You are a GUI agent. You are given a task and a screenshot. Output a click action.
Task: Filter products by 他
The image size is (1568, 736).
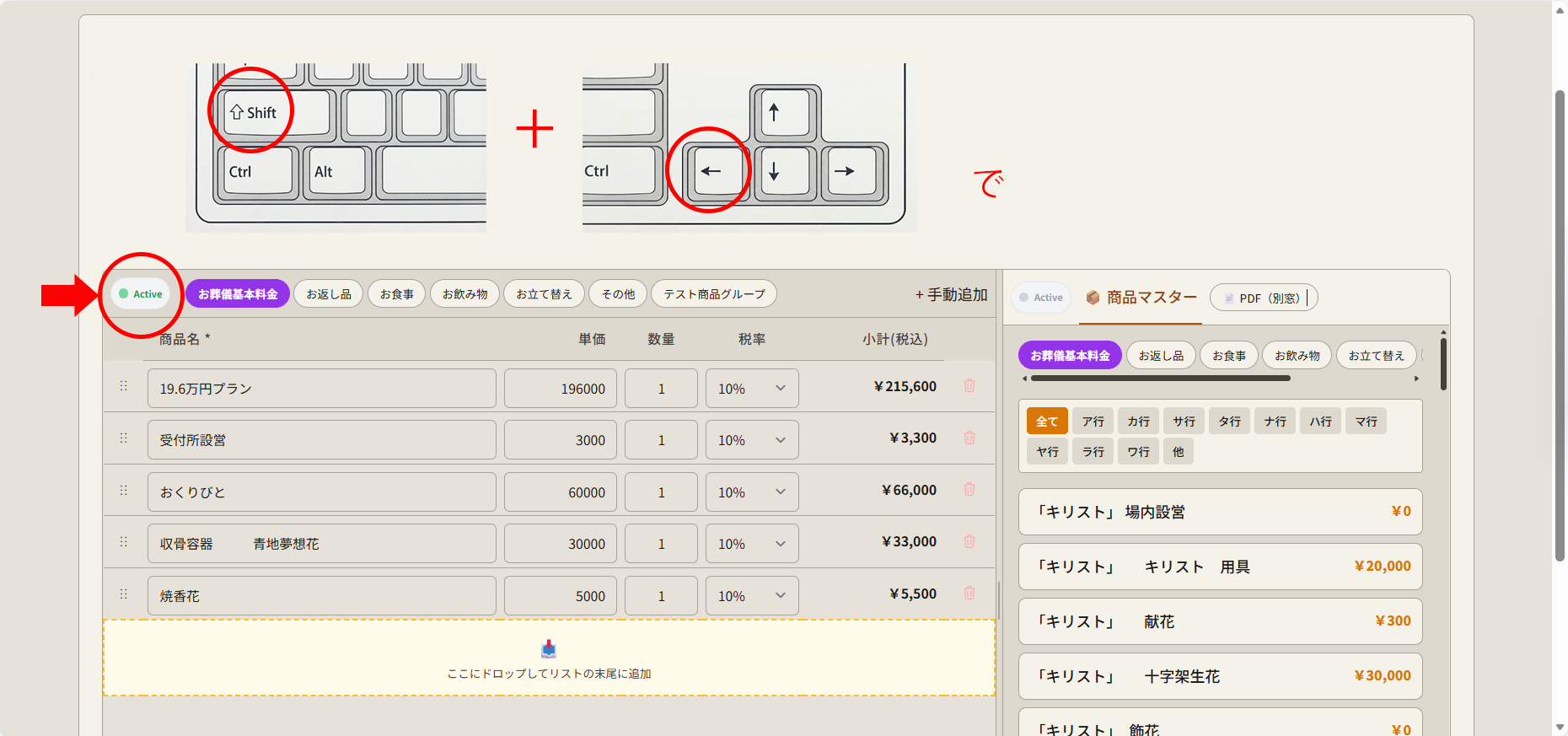[x=1178, y=451]
